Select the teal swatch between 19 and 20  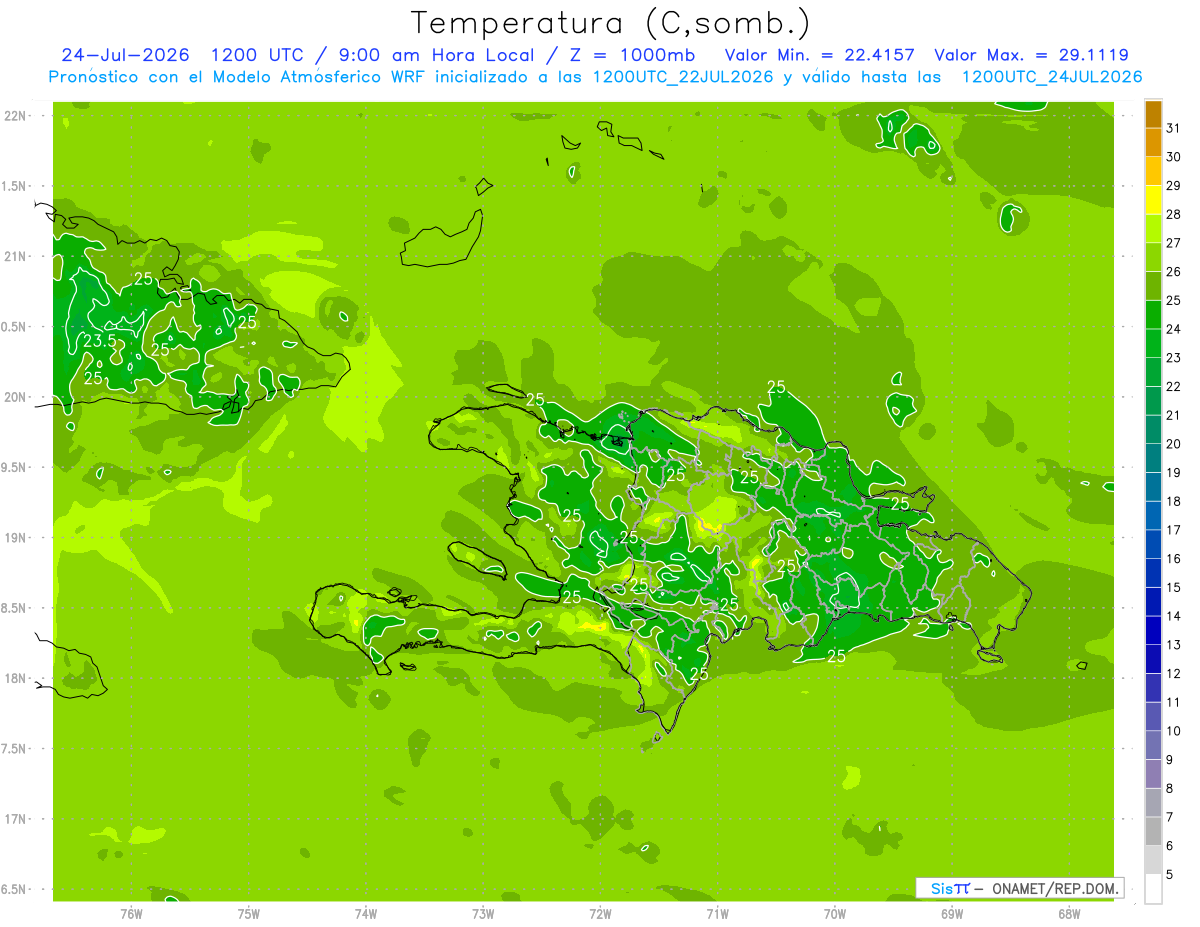point(1153,458)
